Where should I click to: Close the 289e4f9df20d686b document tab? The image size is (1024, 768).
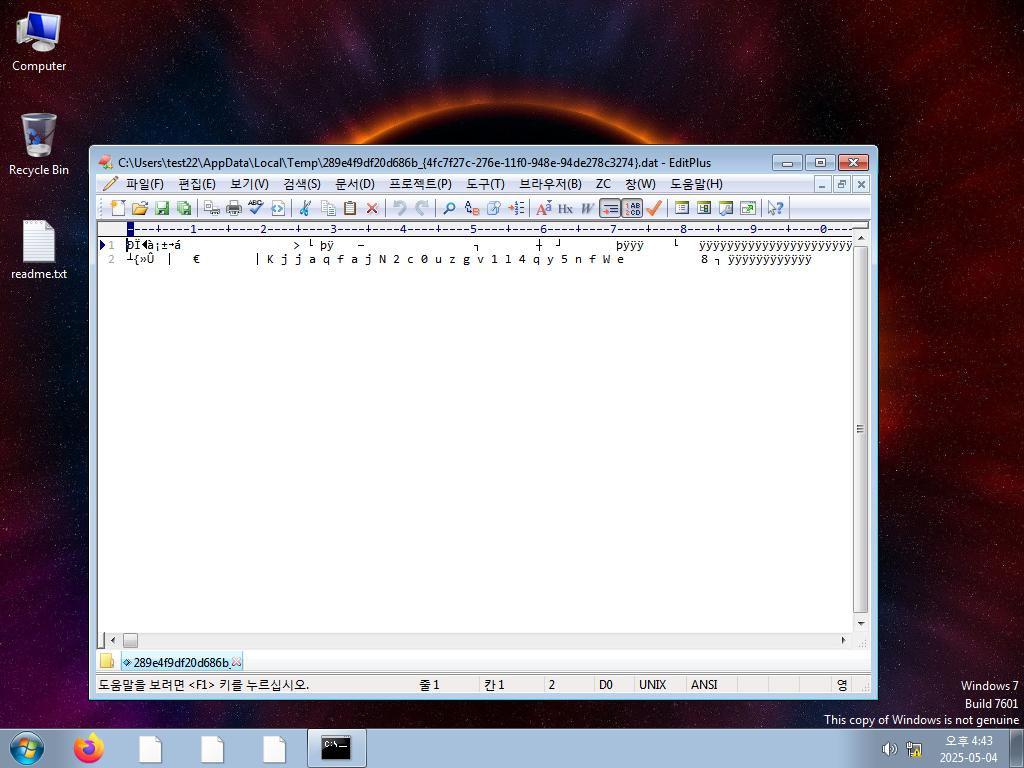click(236, 662)
